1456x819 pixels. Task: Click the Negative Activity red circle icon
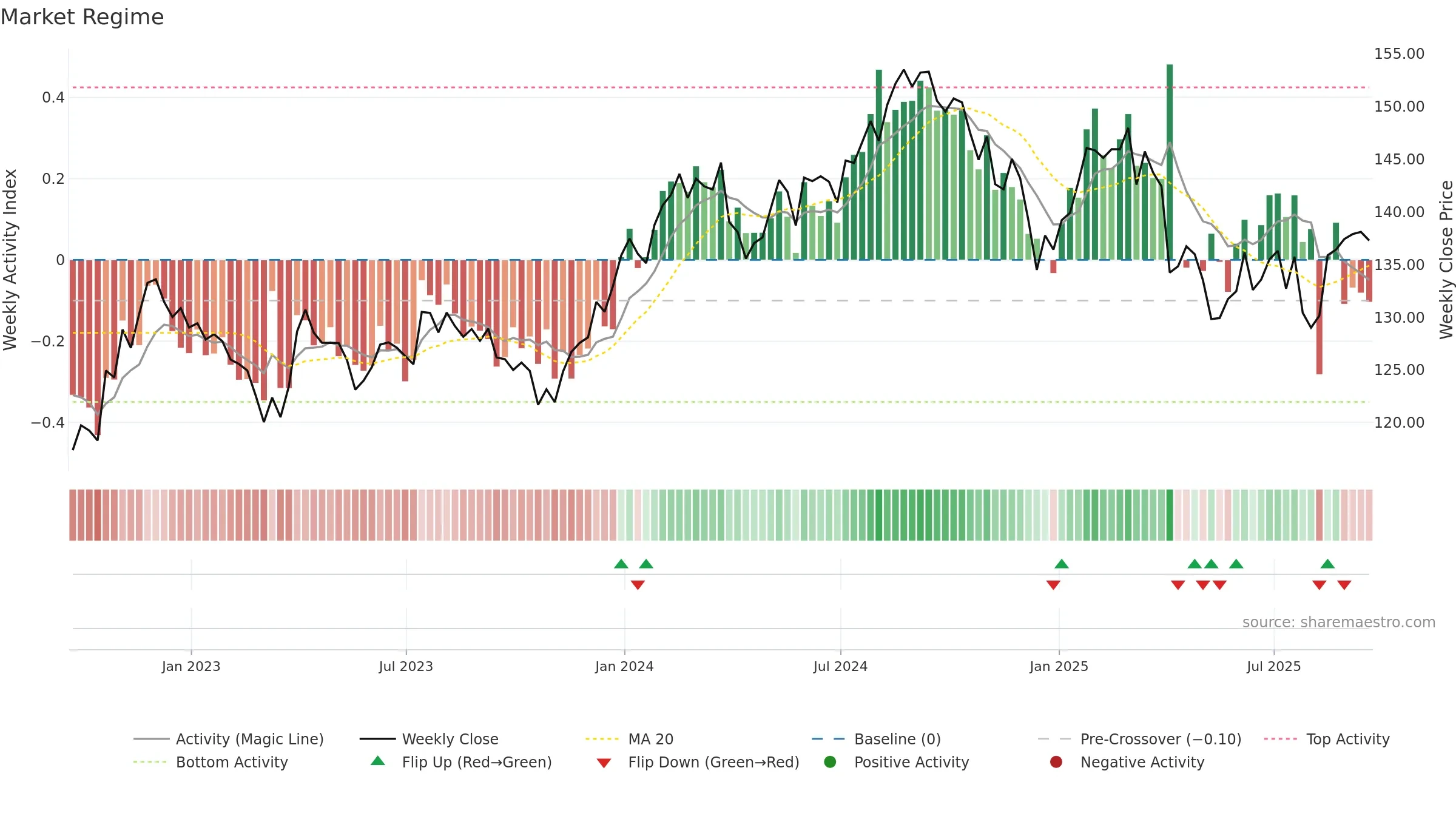pos(1056,761)
